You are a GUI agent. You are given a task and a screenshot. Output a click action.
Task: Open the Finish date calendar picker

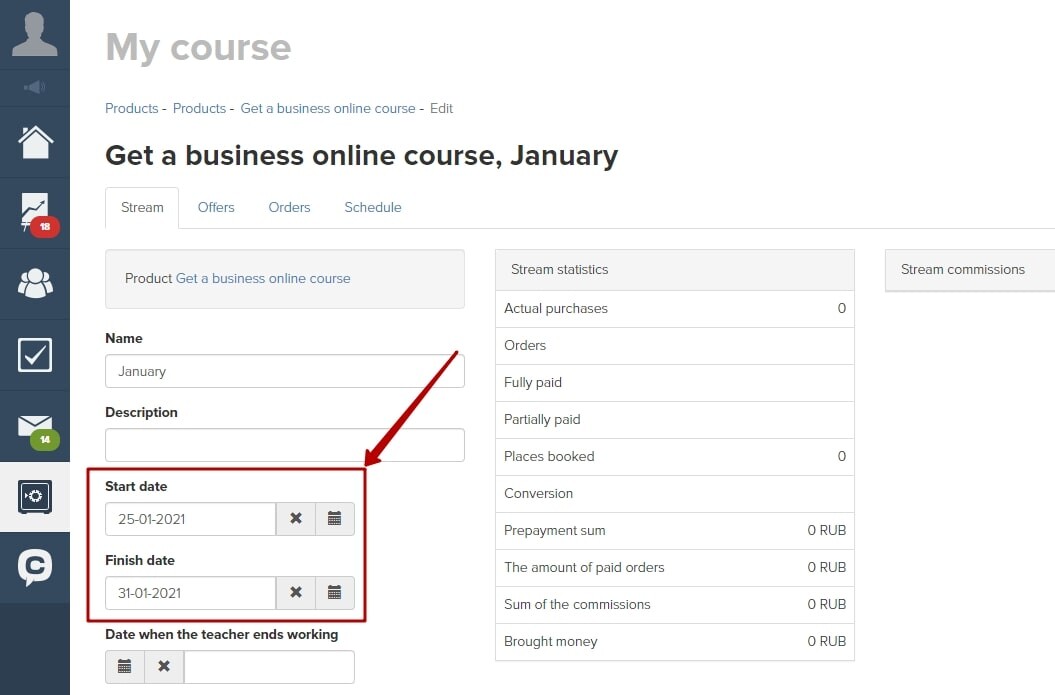335,593
